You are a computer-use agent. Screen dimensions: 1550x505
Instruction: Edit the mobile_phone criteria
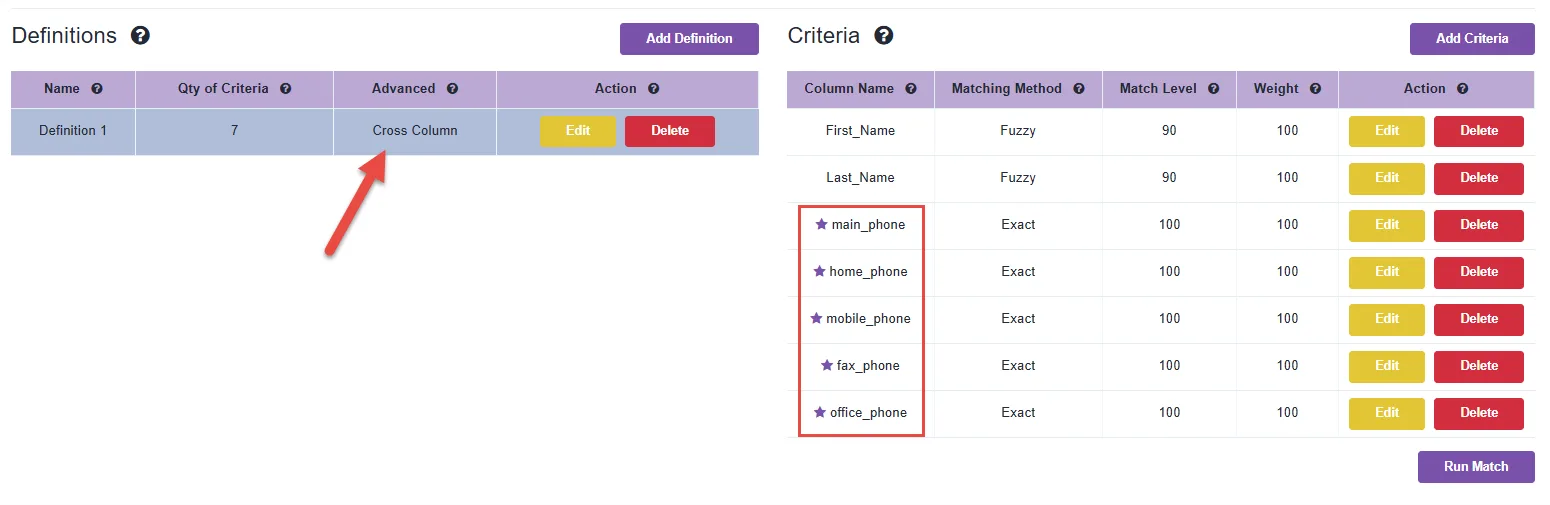1387,319
